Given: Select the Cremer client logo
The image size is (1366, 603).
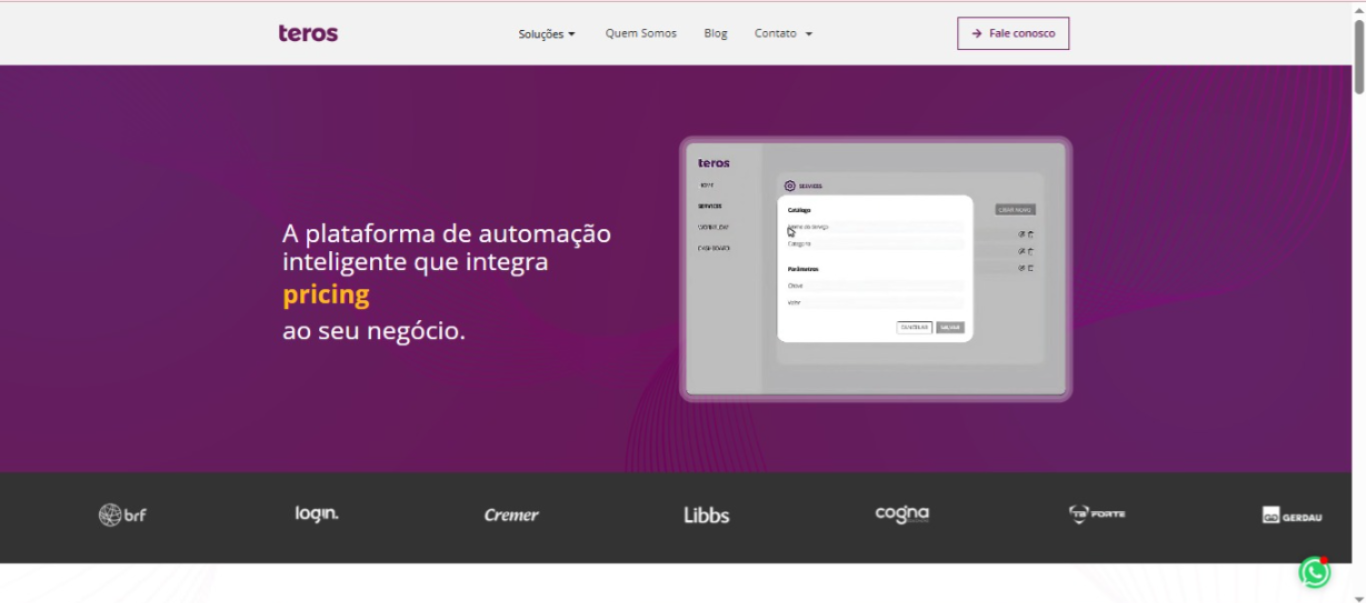Looking at the screenshot, I should coord(511,515).
